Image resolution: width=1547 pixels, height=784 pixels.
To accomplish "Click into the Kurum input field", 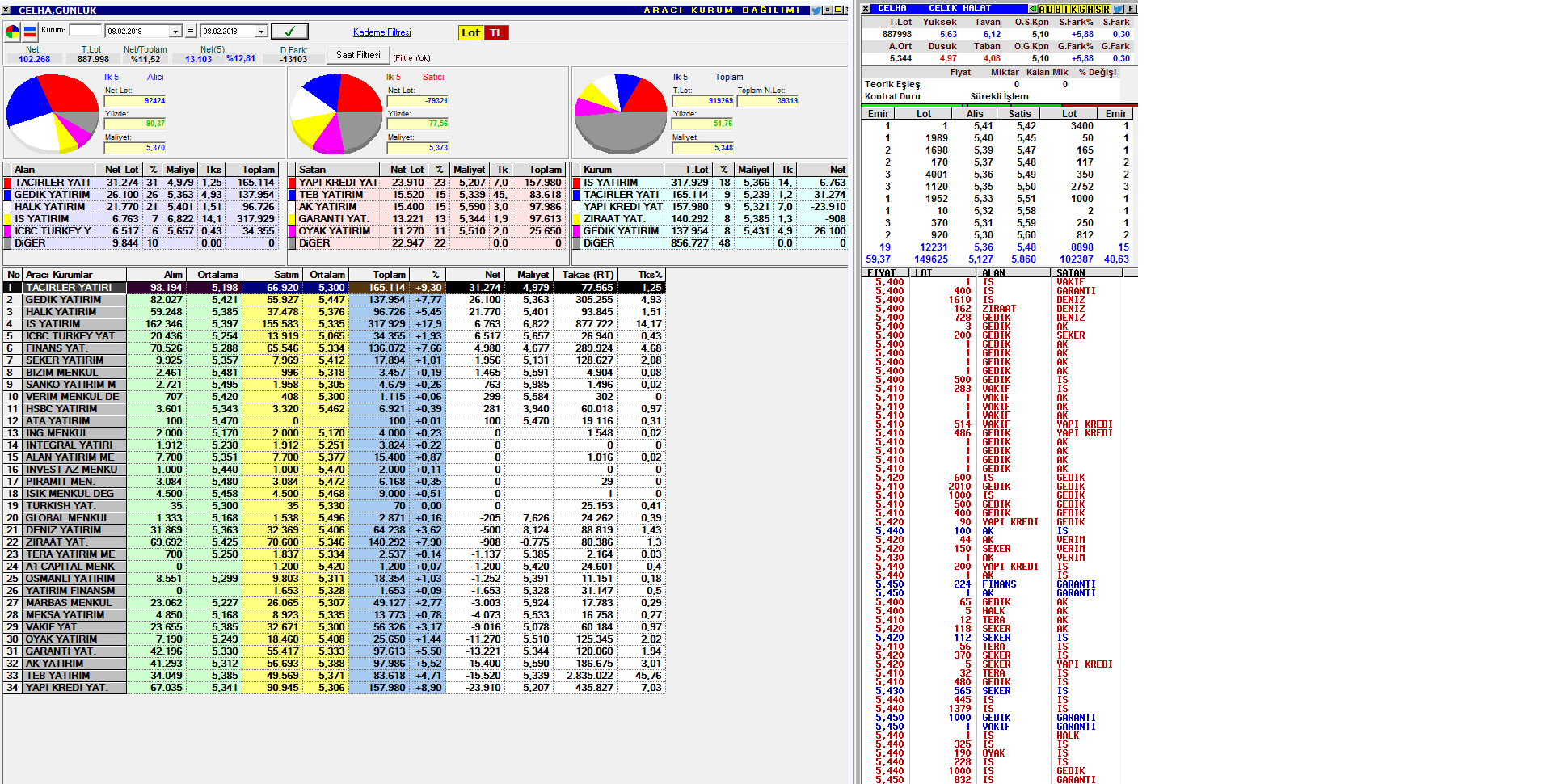I will [x=85, y=31].
